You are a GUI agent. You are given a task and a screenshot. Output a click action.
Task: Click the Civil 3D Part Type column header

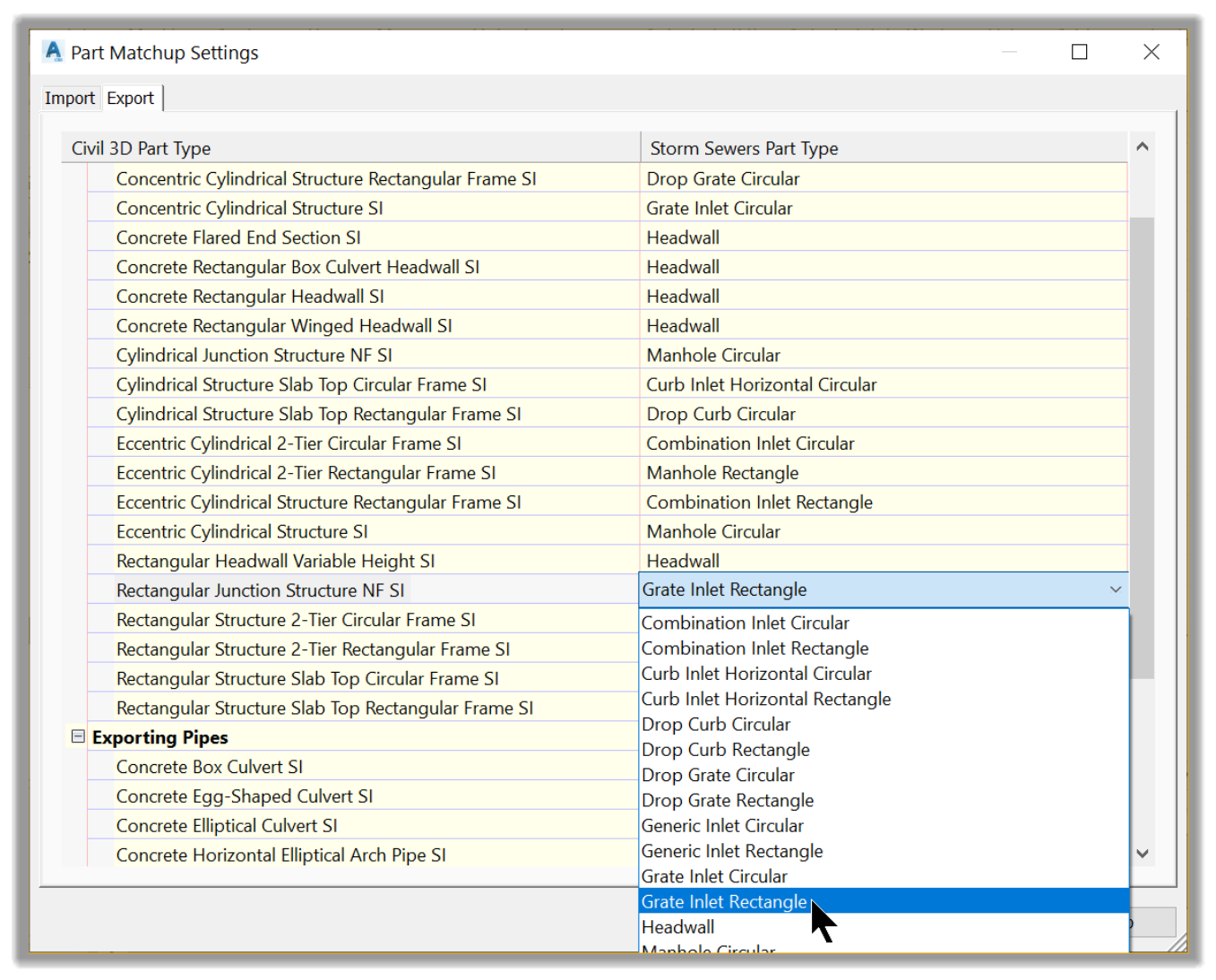click(350, 148)
